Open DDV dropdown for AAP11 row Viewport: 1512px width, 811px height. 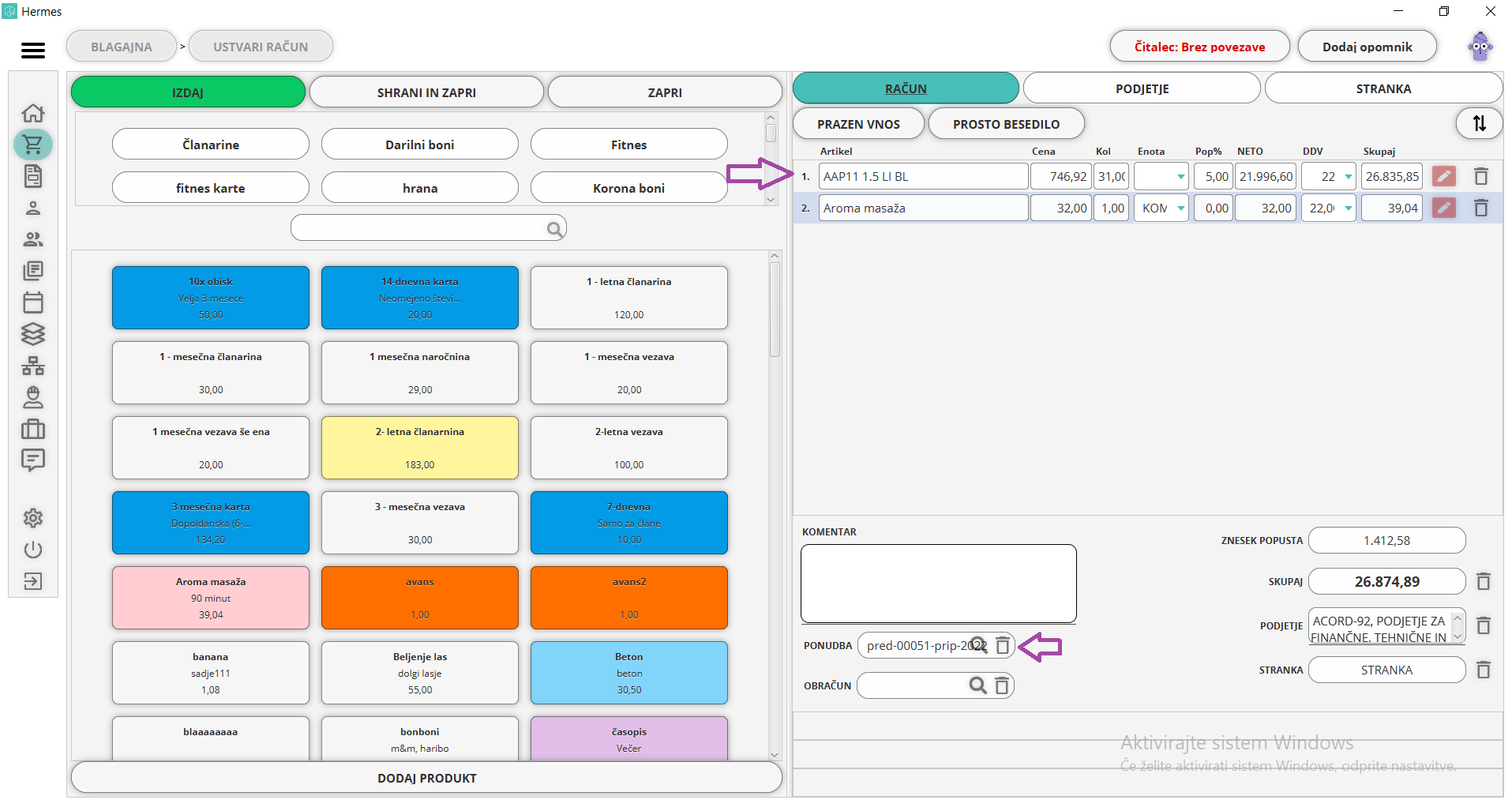coord(1349,177)
